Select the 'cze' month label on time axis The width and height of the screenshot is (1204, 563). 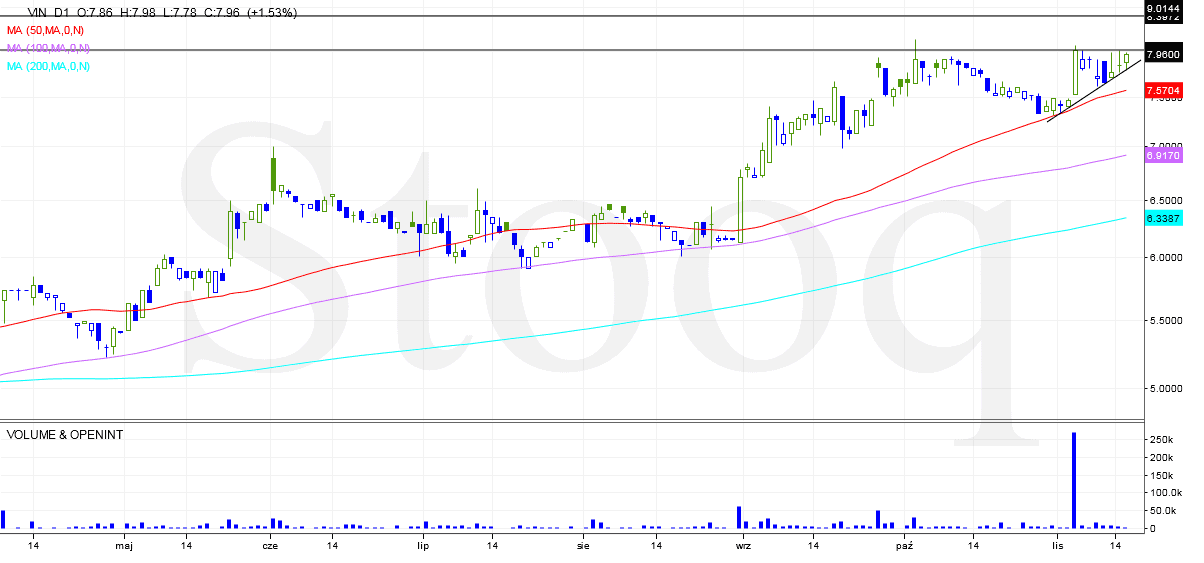tap(270, 546)
